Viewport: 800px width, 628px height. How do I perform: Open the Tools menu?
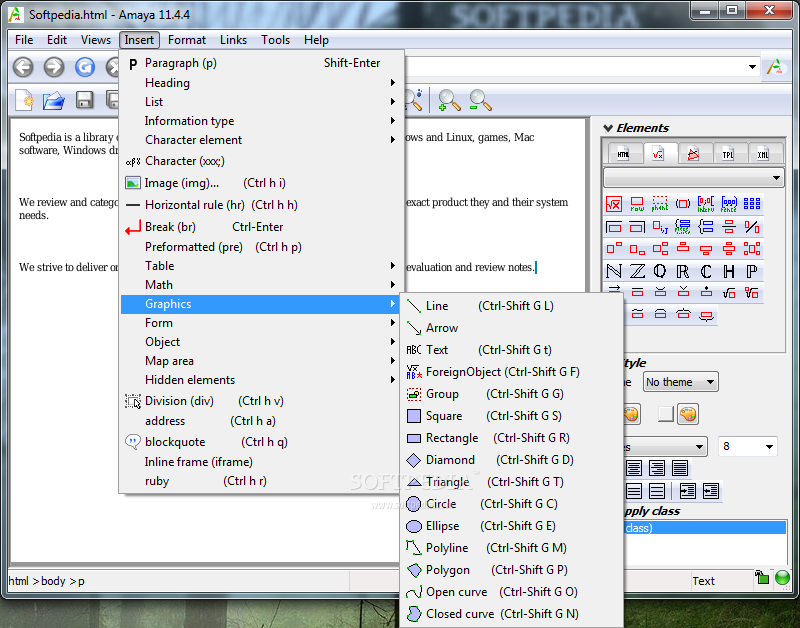(x=276, y=40)
